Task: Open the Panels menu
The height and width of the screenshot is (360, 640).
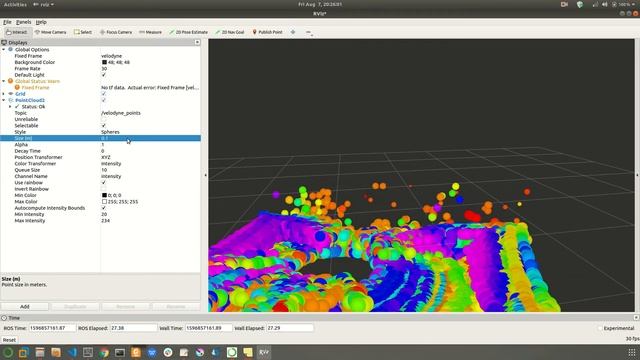Action: pyautogui.click(x=23, y=22)
